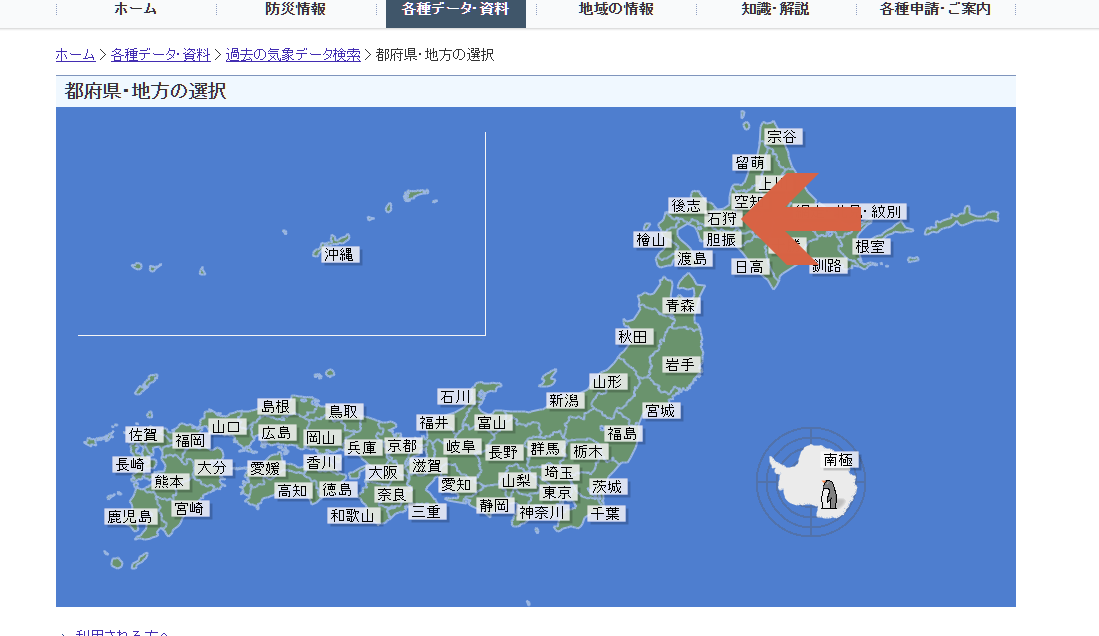Select 山梨 prefecture label
This screenshot has width=1099, height=636.
[x=516, y=481]
